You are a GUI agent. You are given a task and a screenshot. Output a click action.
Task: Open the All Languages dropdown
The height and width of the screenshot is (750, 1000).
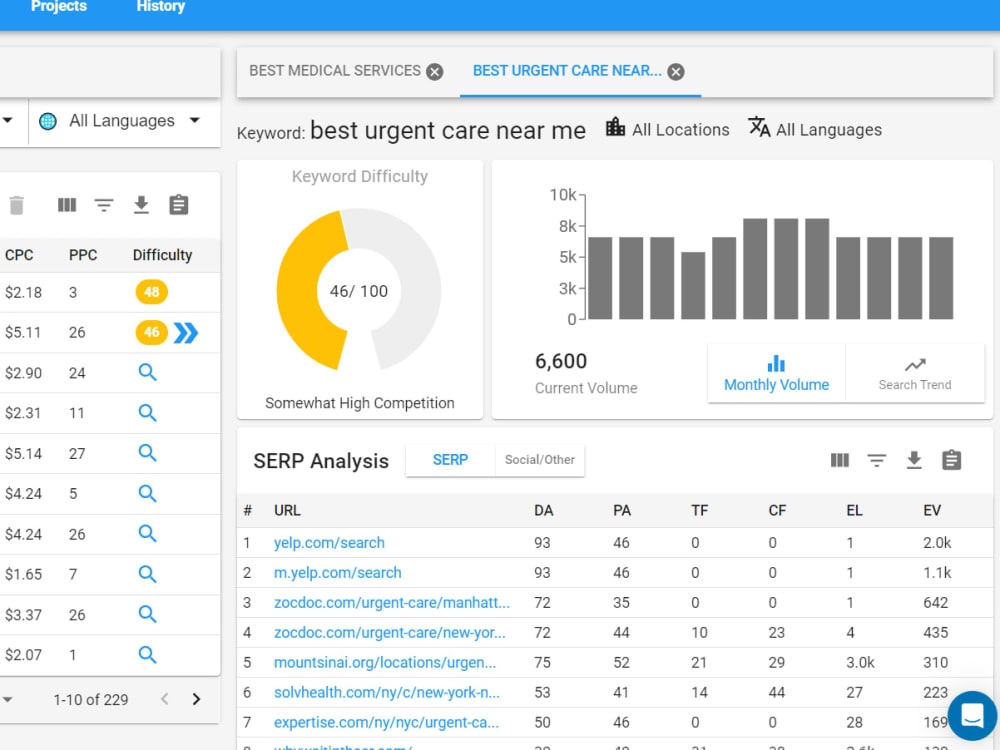pyautogui.click(x=122, y=121)
